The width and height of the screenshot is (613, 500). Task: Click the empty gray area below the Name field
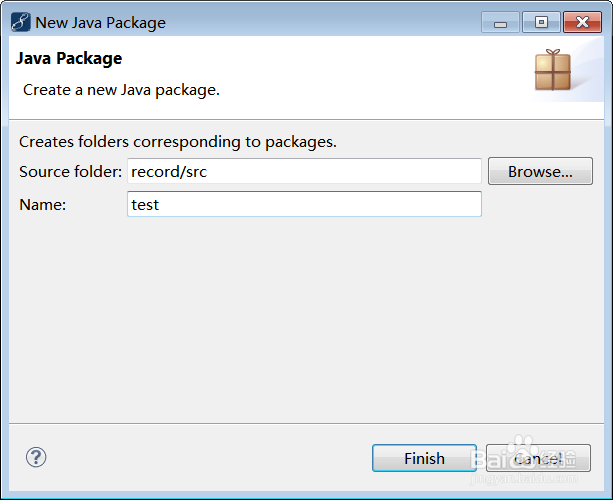pos(300,320)
